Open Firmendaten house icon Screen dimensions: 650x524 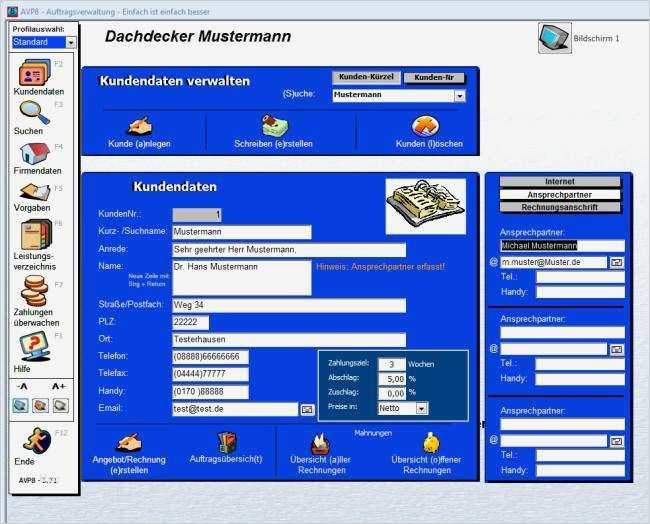(x=35, y=153)
